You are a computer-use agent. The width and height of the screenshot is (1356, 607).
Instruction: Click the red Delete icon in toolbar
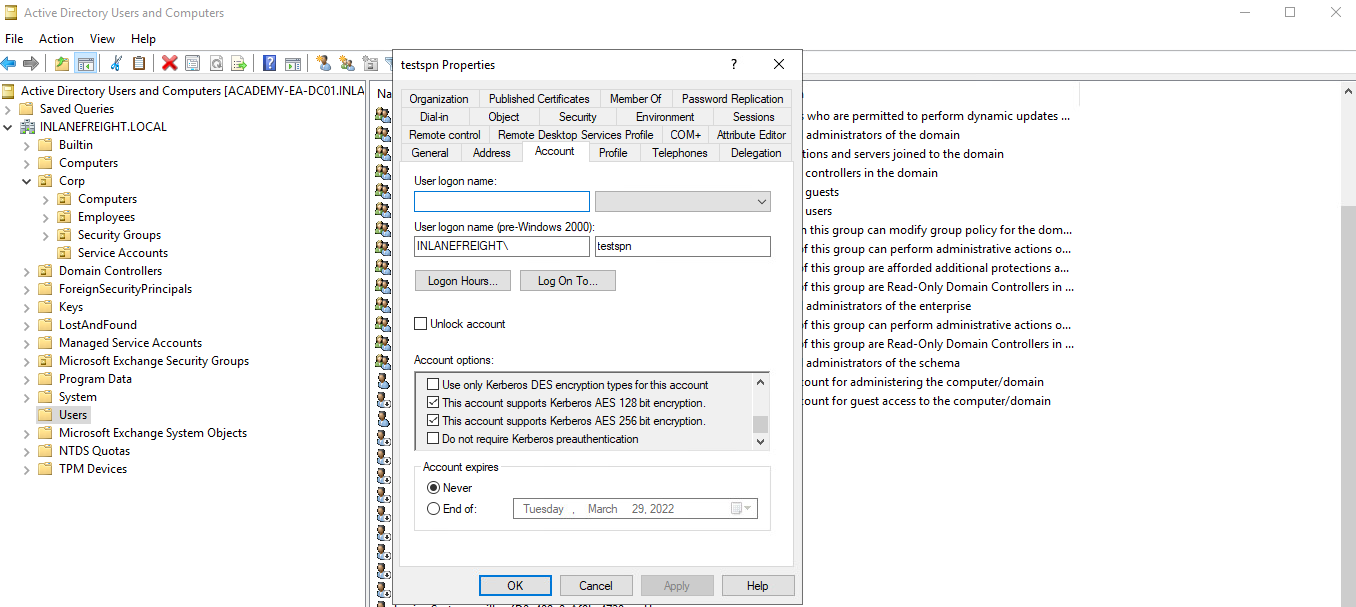coord(169,63)
